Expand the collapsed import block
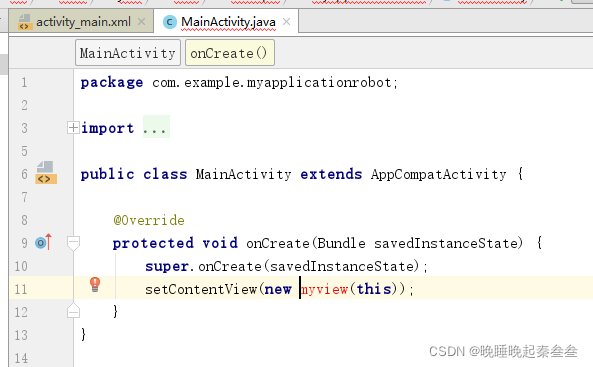 [73, 128]
